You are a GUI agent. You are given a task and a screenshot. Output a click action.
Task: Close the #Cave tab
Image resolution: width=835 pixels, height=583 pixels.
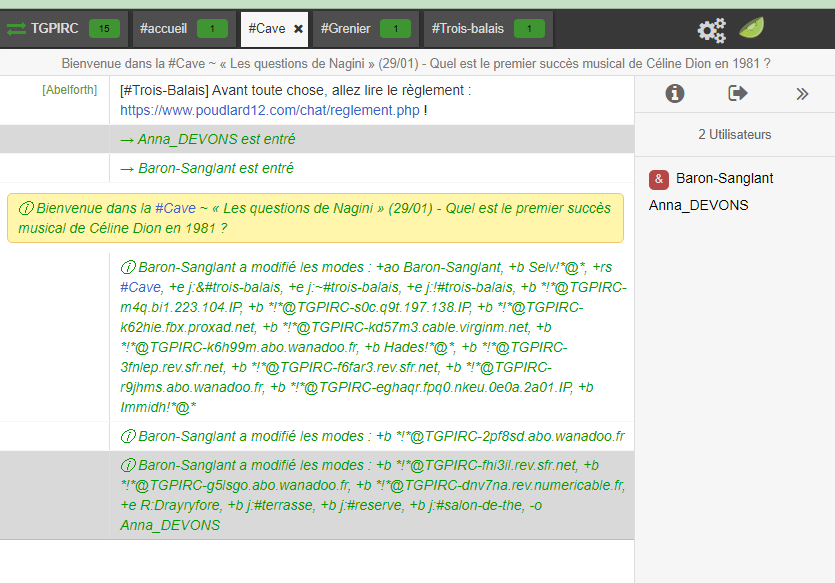tap(299, 29)
